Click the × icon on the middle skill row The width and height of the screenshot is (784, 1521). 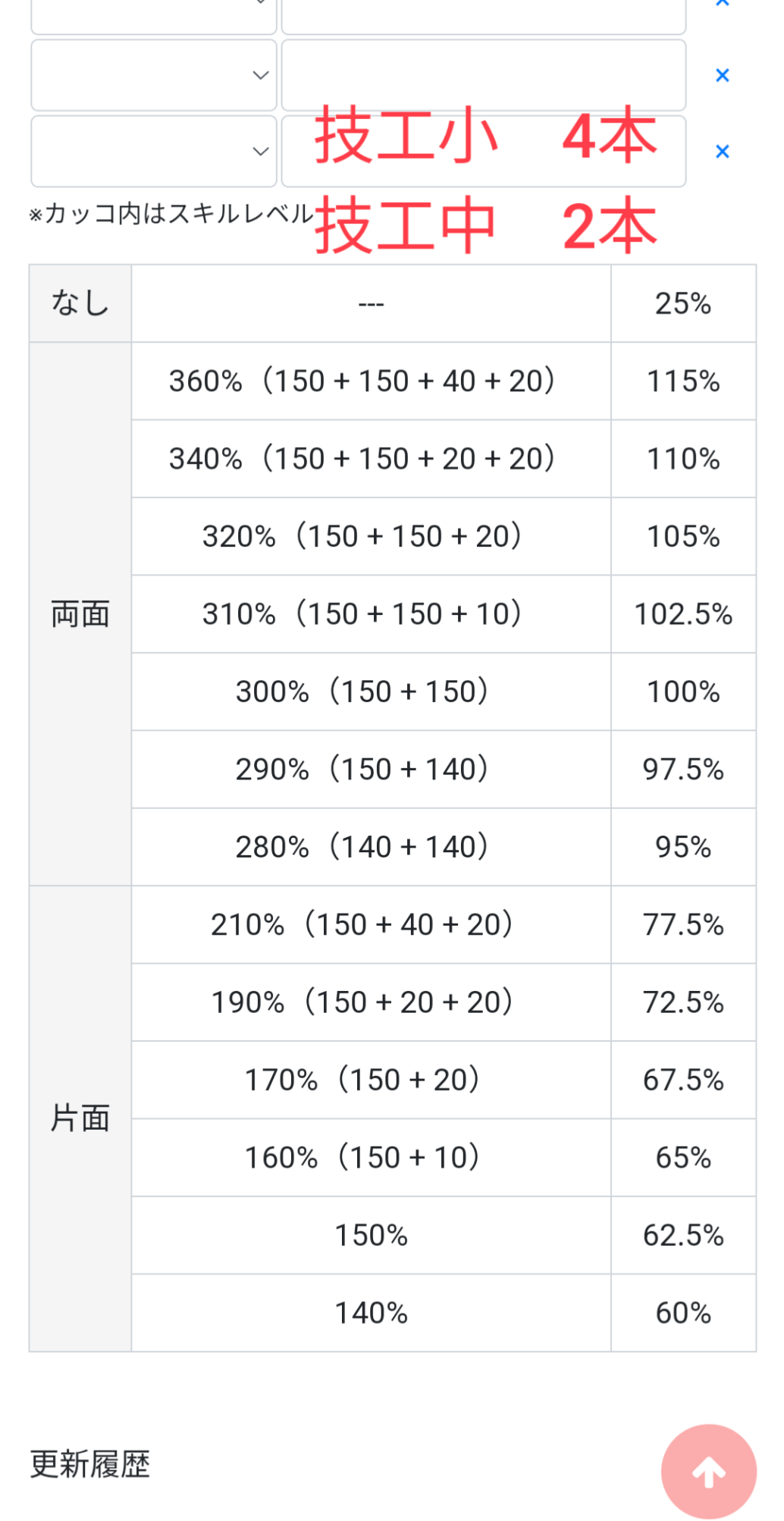click(722, 75)
